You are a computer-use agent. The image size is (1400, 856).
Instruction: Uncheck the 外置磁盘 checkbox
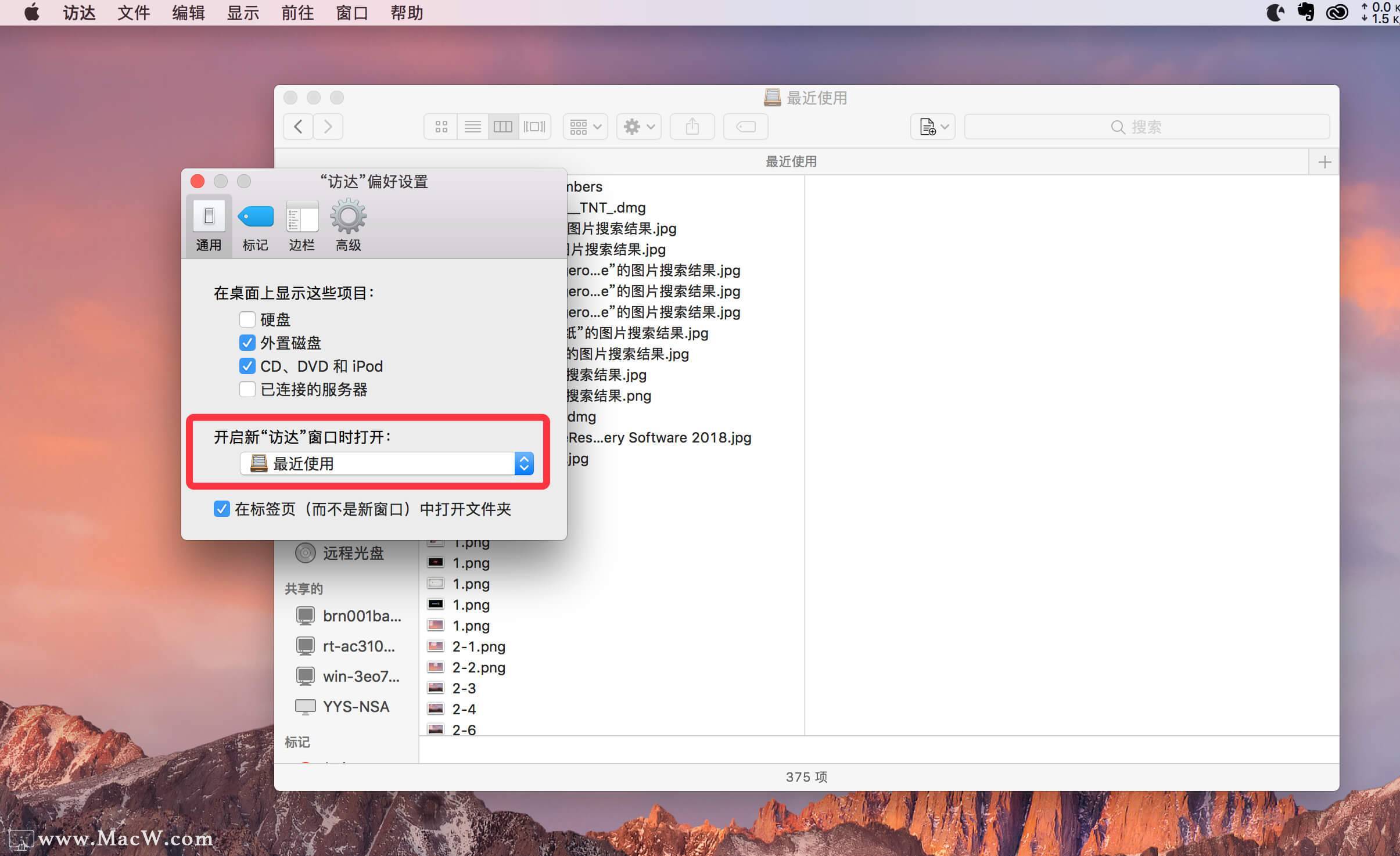247,343
